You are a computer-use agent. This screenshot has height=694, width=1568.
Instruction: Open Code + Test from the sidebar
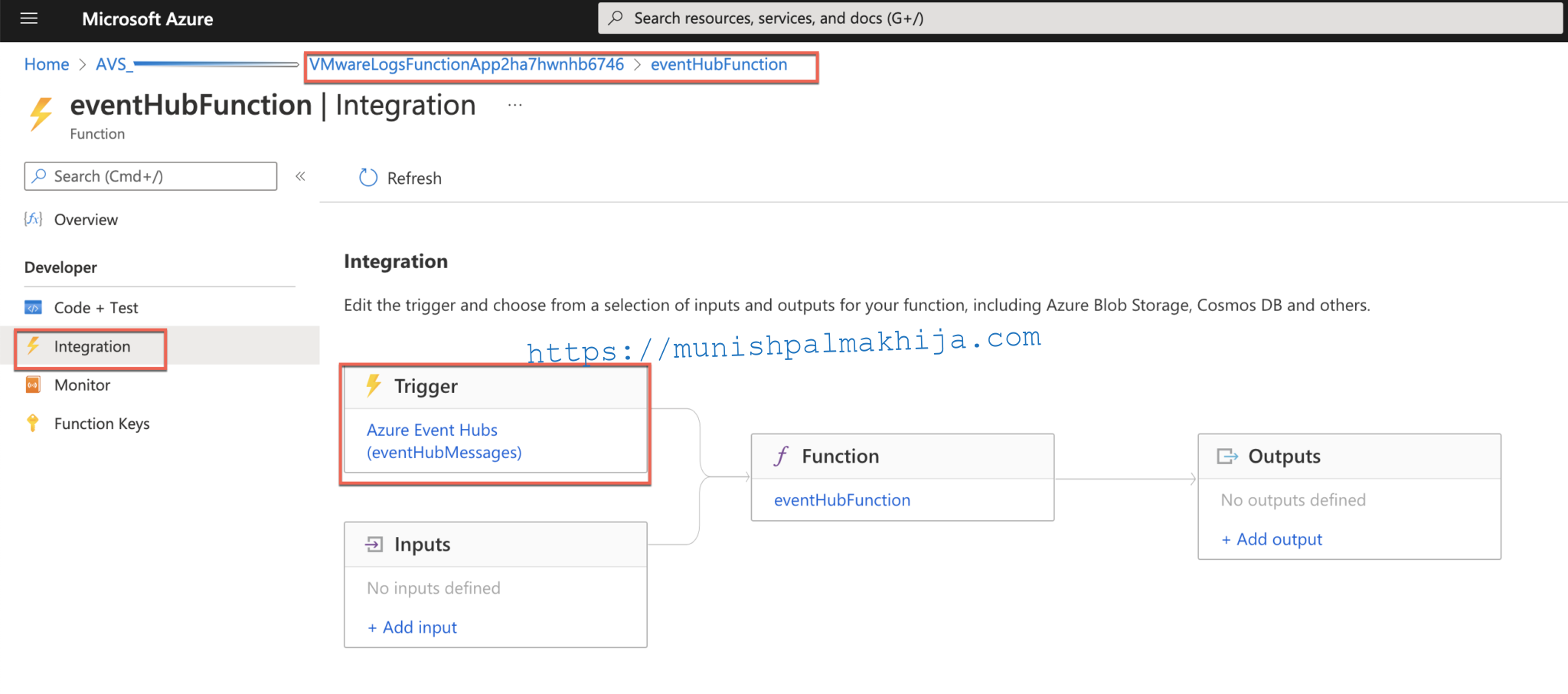[96, 307]
